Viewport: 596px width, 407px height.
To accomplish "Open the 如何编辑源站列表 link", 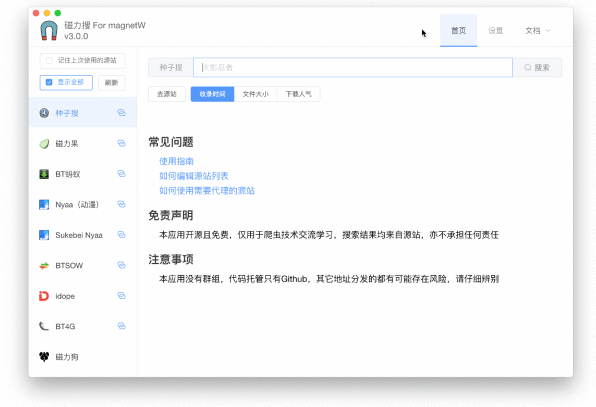I will pos(194,176).
